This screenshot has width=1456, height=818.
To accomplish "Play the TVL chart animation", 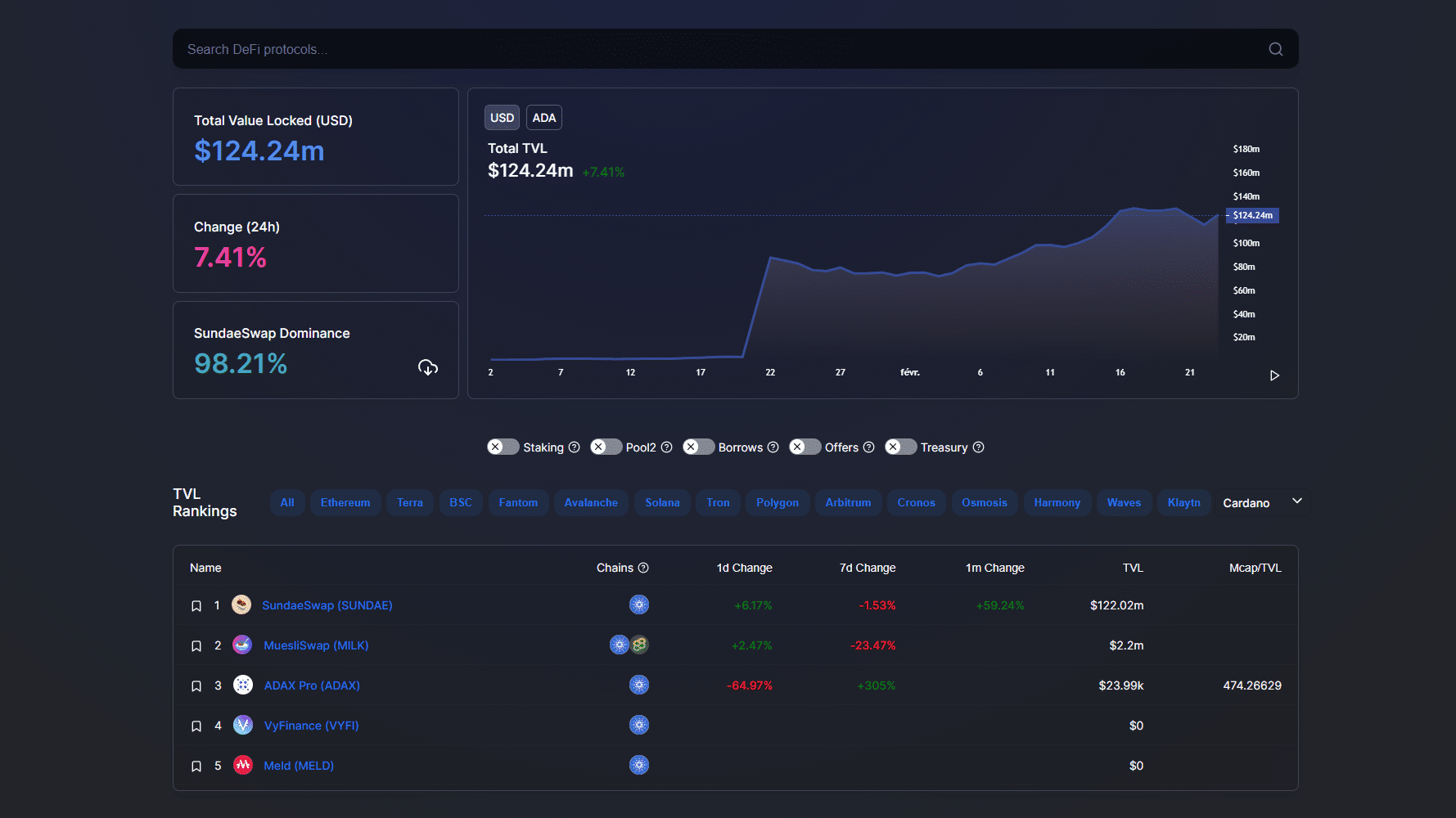I will (x=1274, y=375).
